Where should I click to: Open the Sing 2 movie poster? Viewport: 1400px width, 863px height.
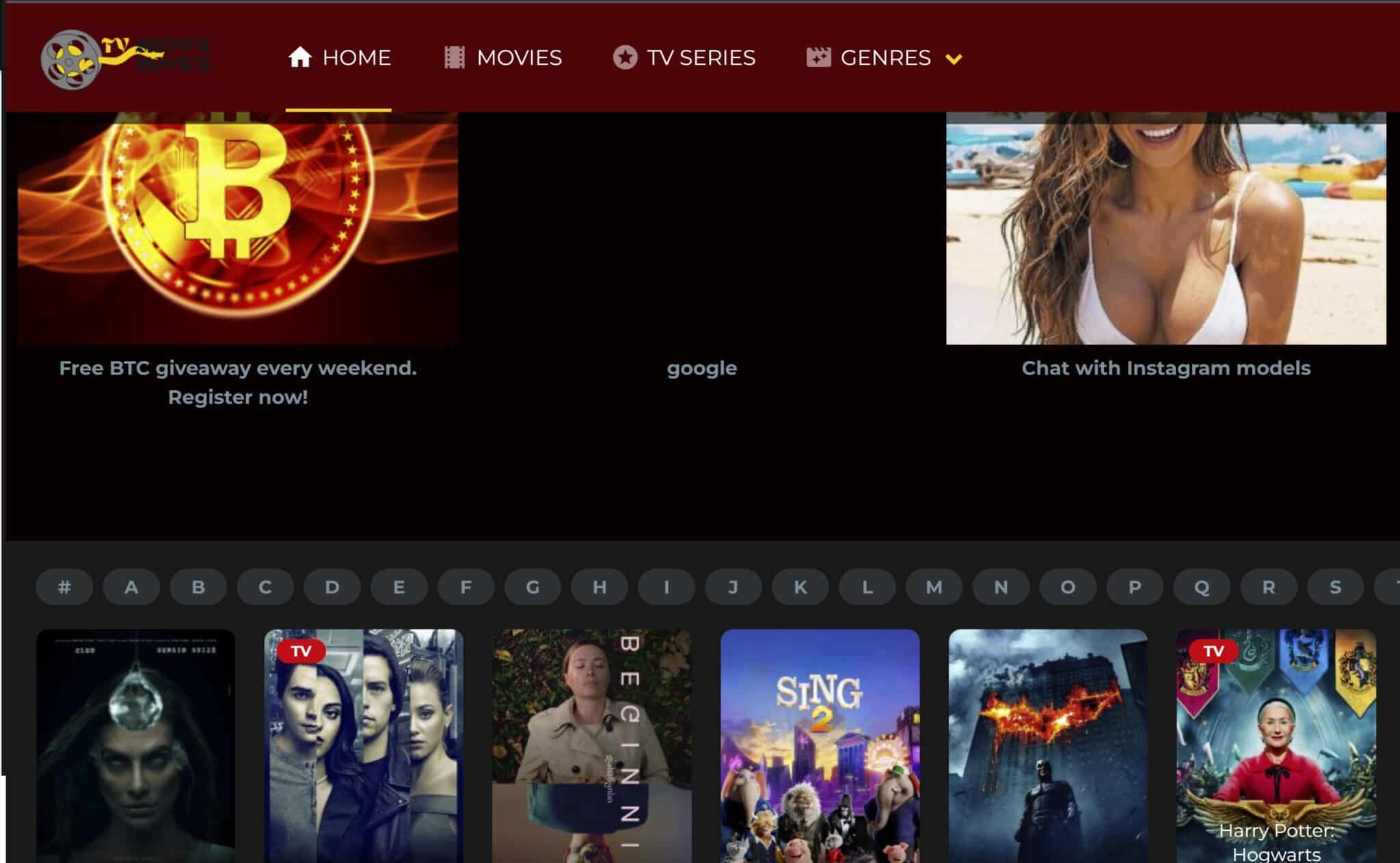820,745
